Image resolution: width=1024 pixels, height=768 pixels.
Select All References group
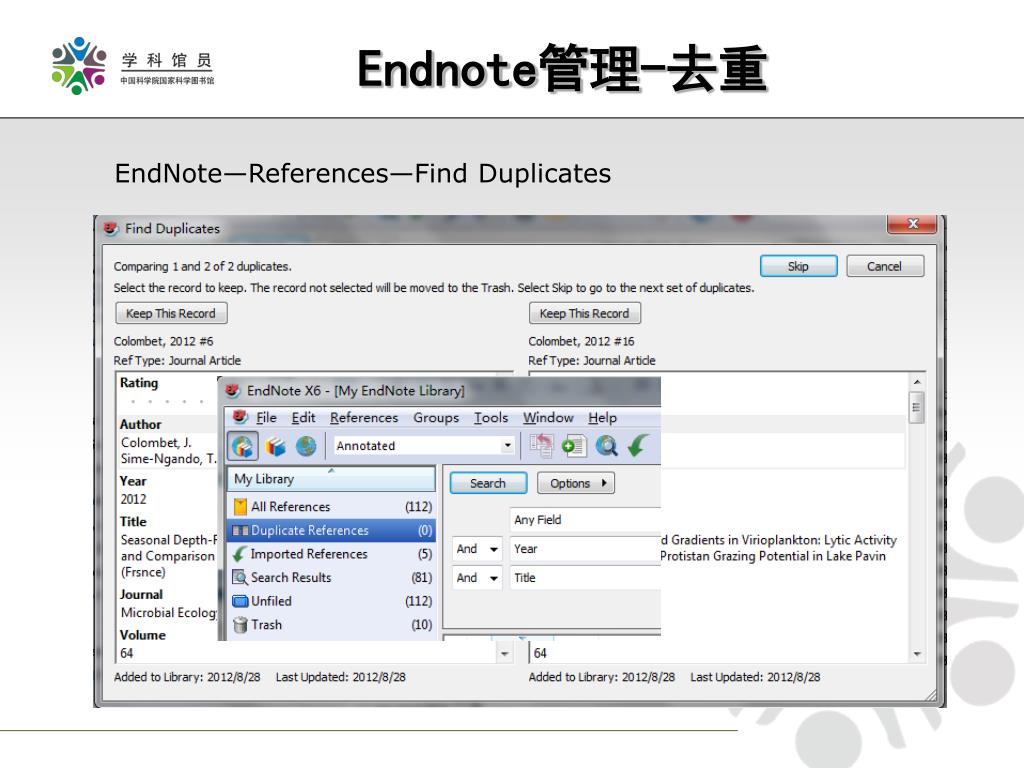point(331,507)
